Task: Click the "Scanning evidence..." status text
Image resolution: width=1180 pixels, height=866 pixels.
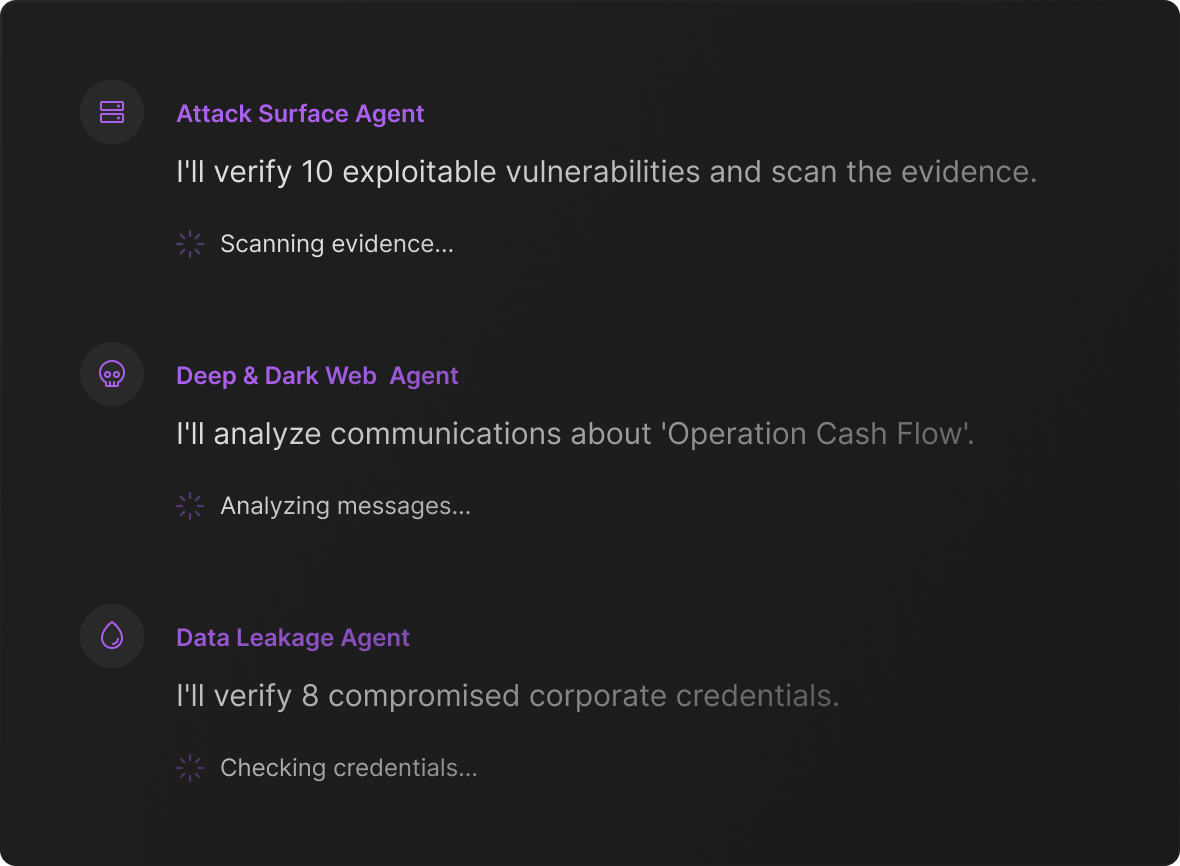Action: pyautogui.click(x=337, y=244)
